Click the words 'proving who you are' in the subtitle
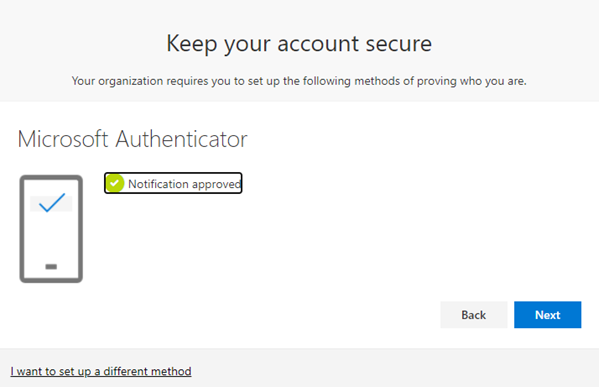Screen dimensions: 599x387 click(471, 81)
